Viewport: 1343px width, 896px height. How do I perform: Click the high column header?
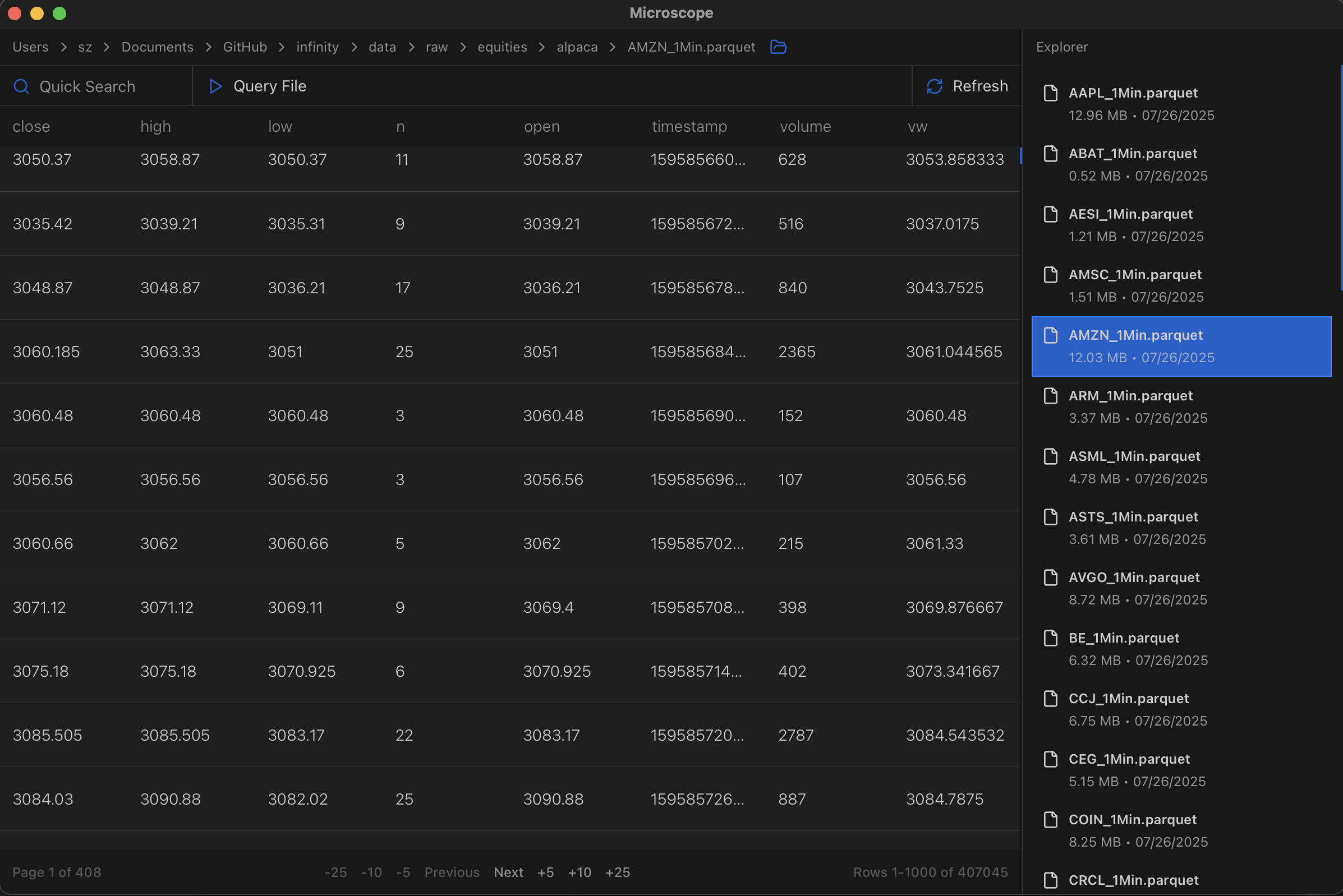(155, 126)
